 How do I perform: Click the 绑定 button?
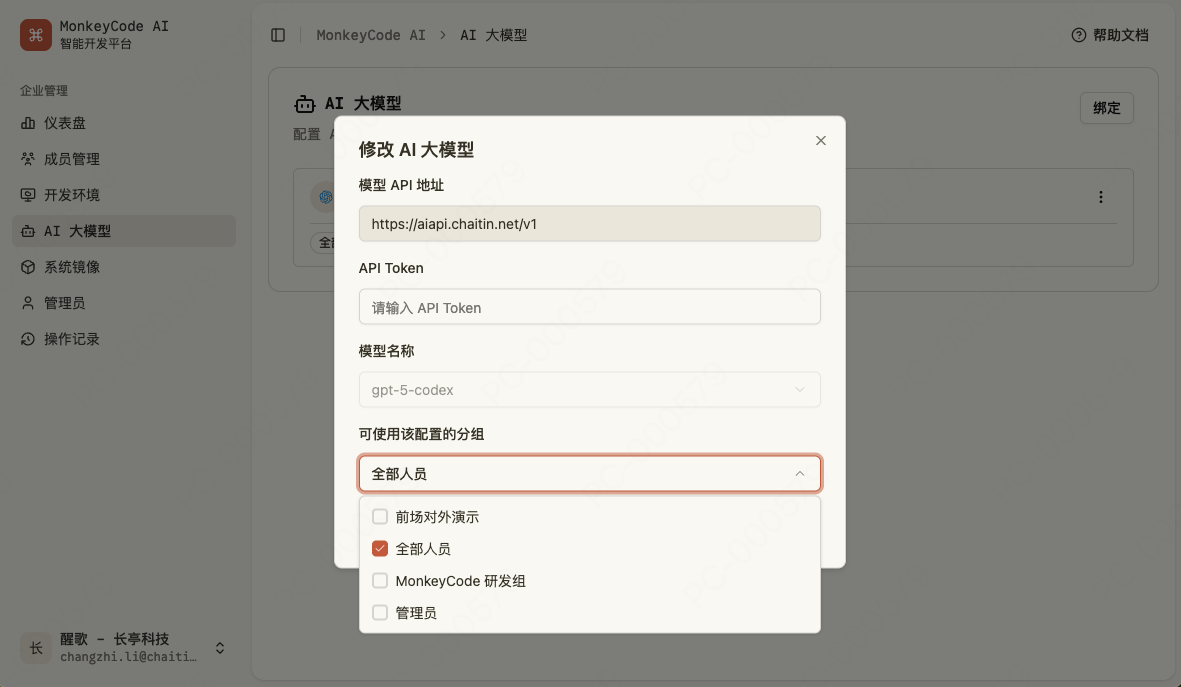click(1106, 108)
